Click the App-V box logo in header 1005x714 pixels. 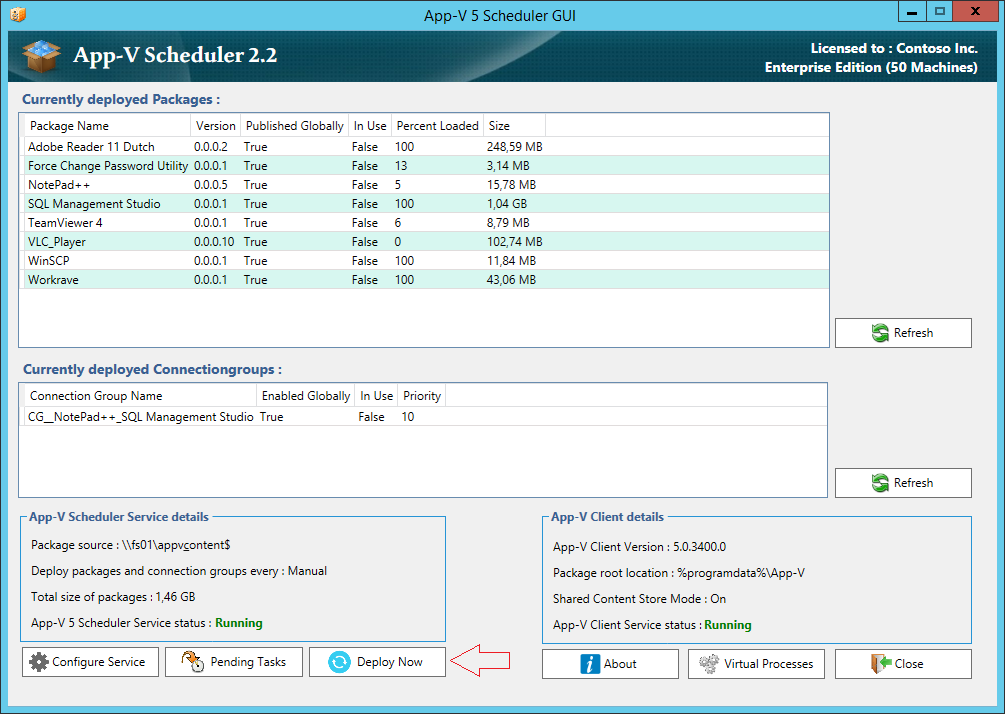point(41,56)
